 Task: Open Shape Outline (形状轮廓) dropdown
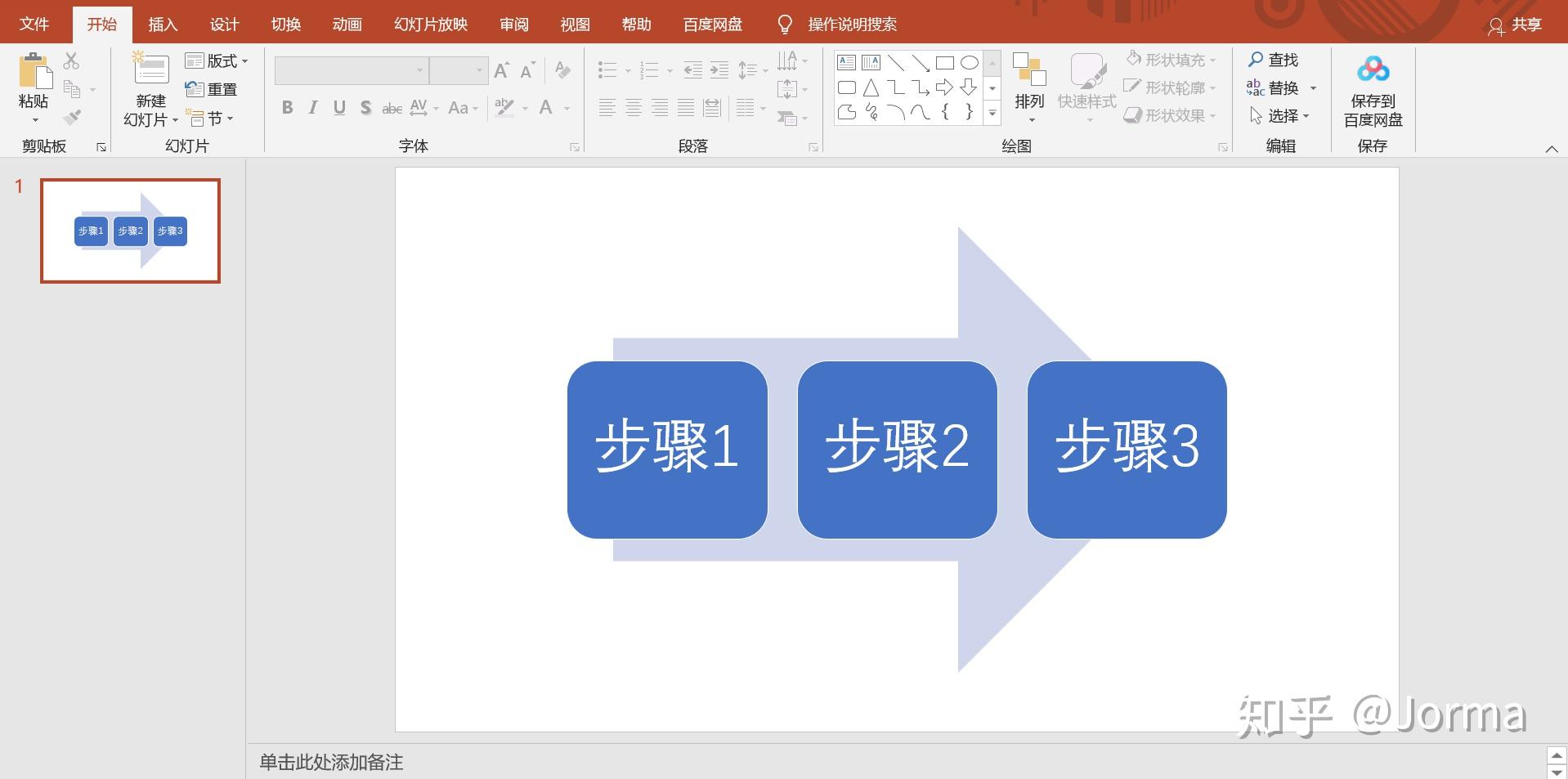tap(1171, 87)
